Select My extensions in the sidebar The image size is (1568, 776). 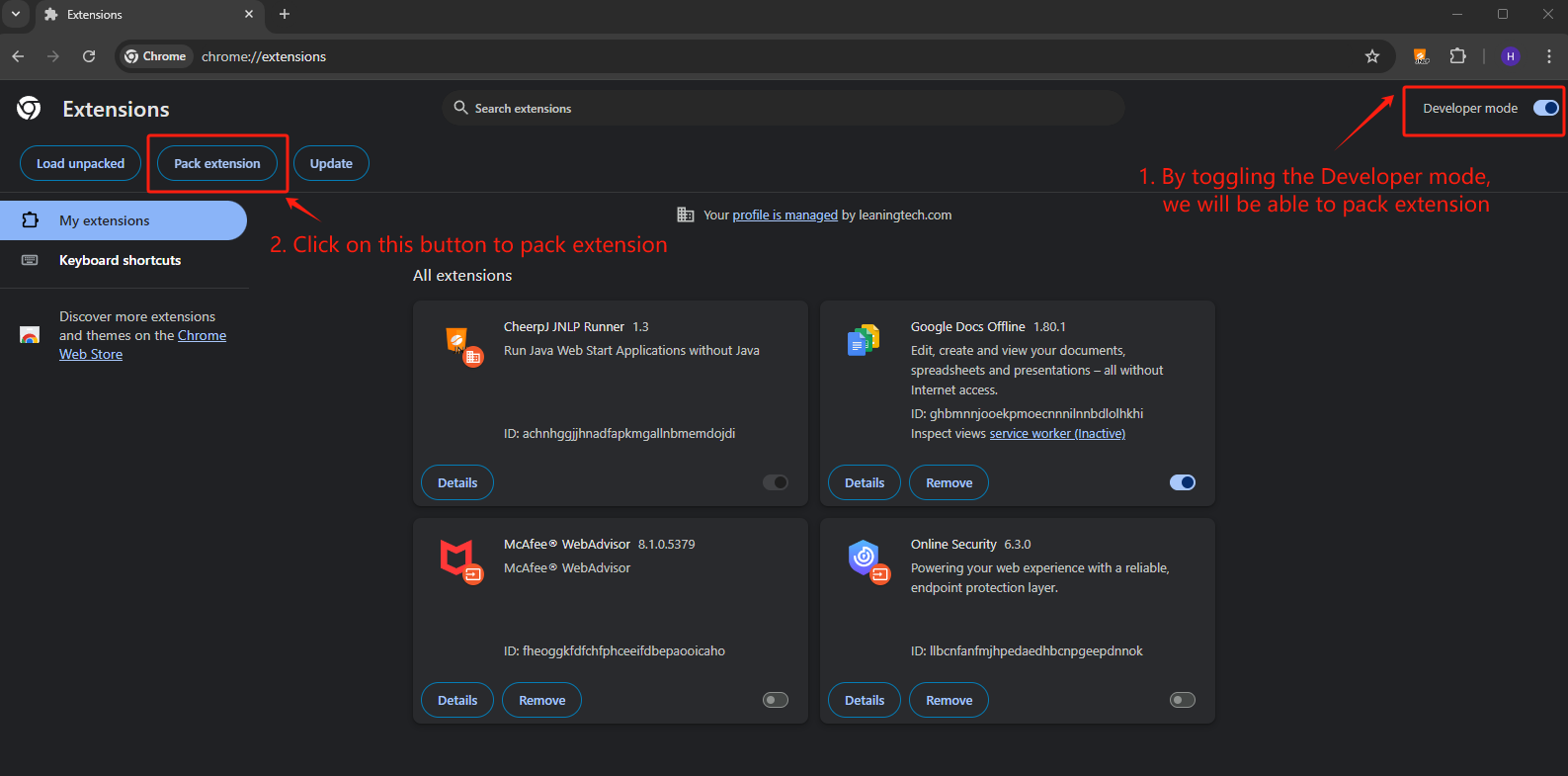pos(105,220)
